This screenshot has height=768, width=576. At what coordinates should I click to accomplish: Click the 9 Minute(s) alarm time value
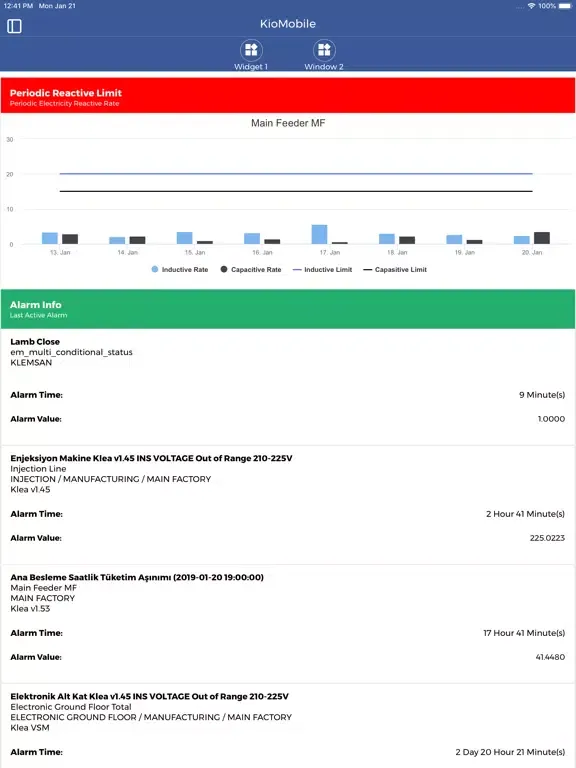[x=542, y=395]
